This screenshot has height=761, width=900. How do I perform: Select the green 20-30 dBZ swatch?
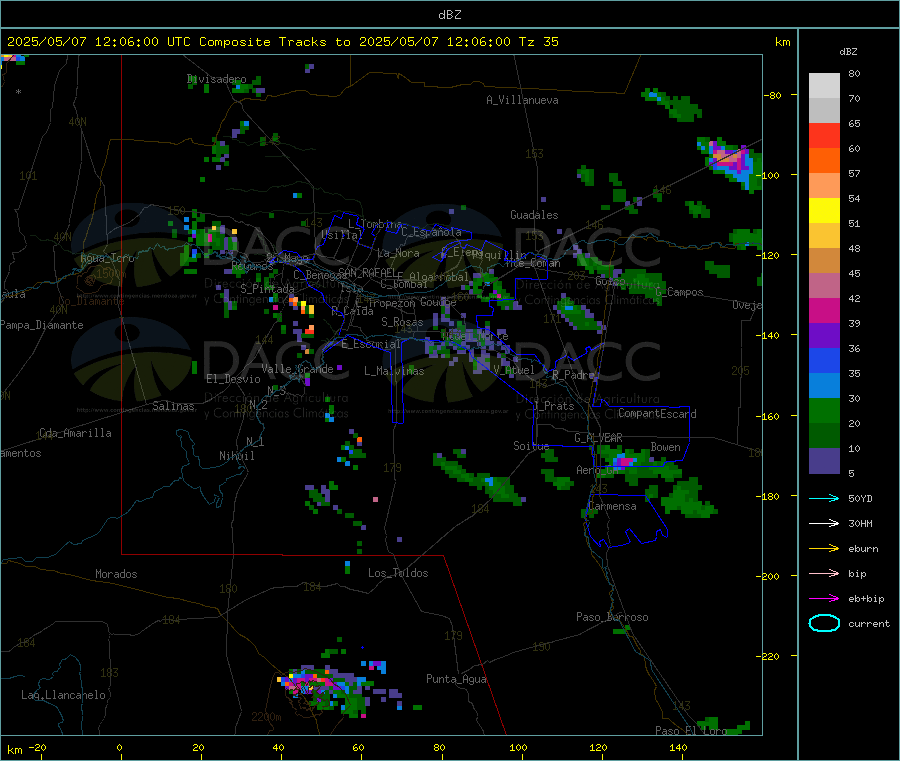[x=824, y=411]
